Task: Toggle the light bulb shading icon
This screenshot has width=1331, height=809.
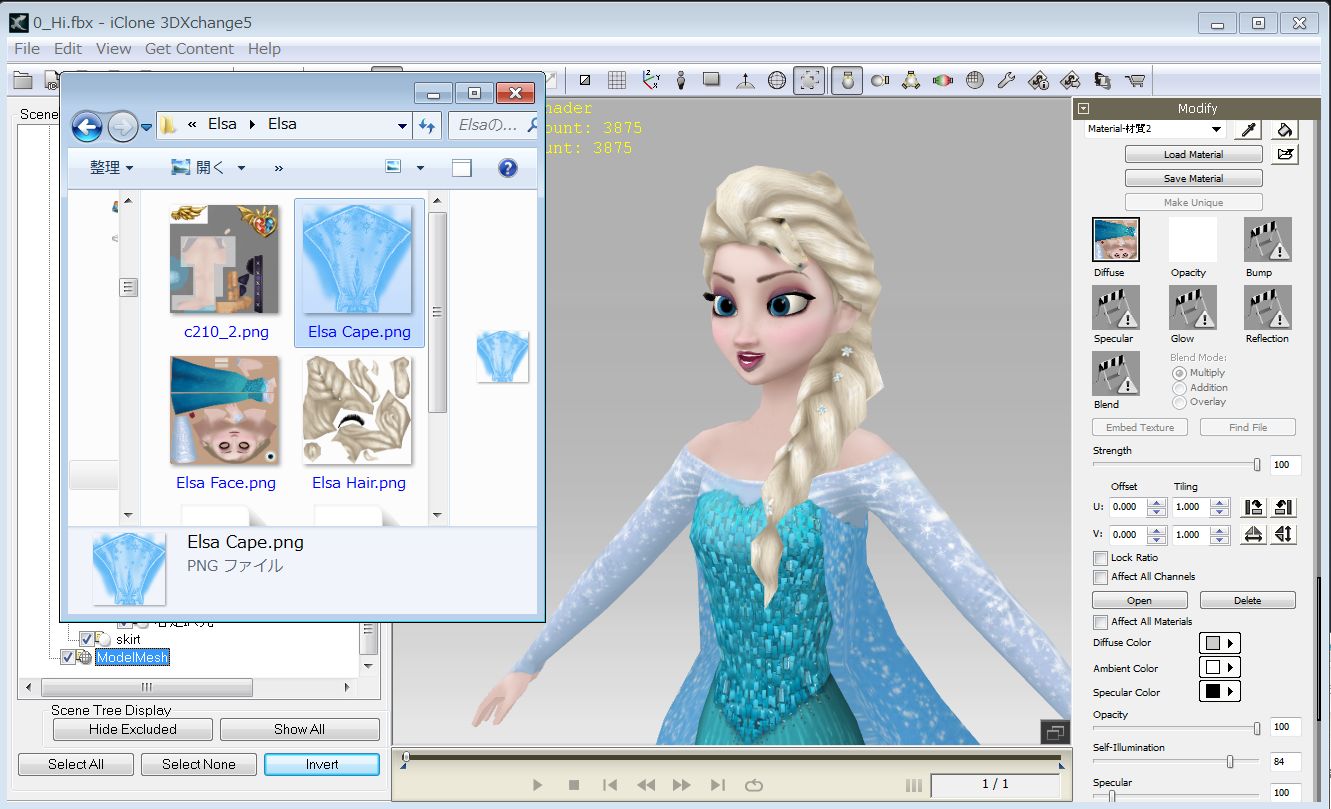Action: [847, 81]
